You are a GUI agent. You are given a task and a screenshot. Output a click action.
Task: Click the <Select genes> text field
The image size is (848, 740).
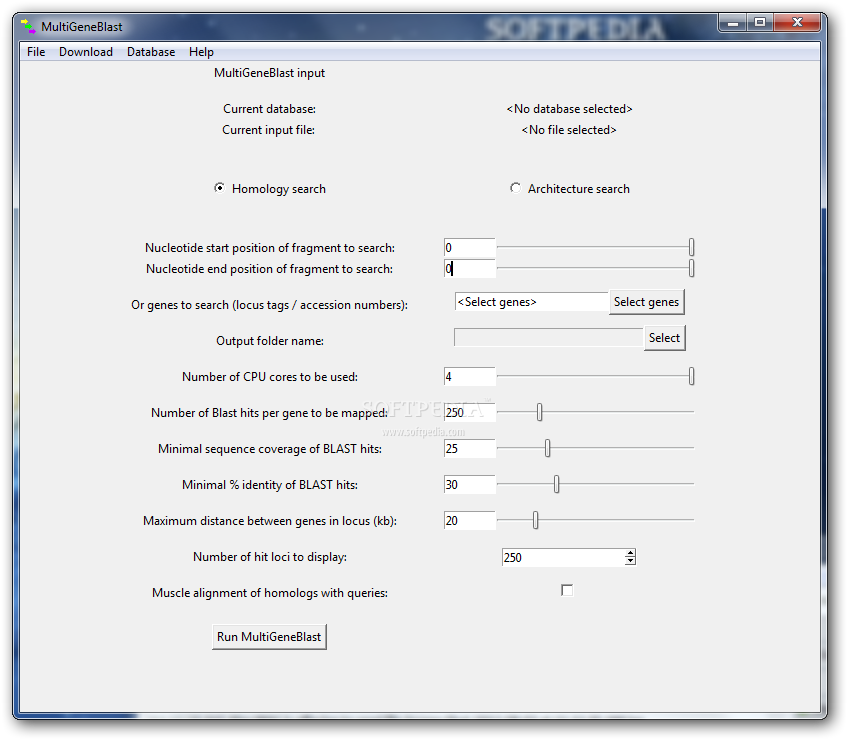[532, 302]
